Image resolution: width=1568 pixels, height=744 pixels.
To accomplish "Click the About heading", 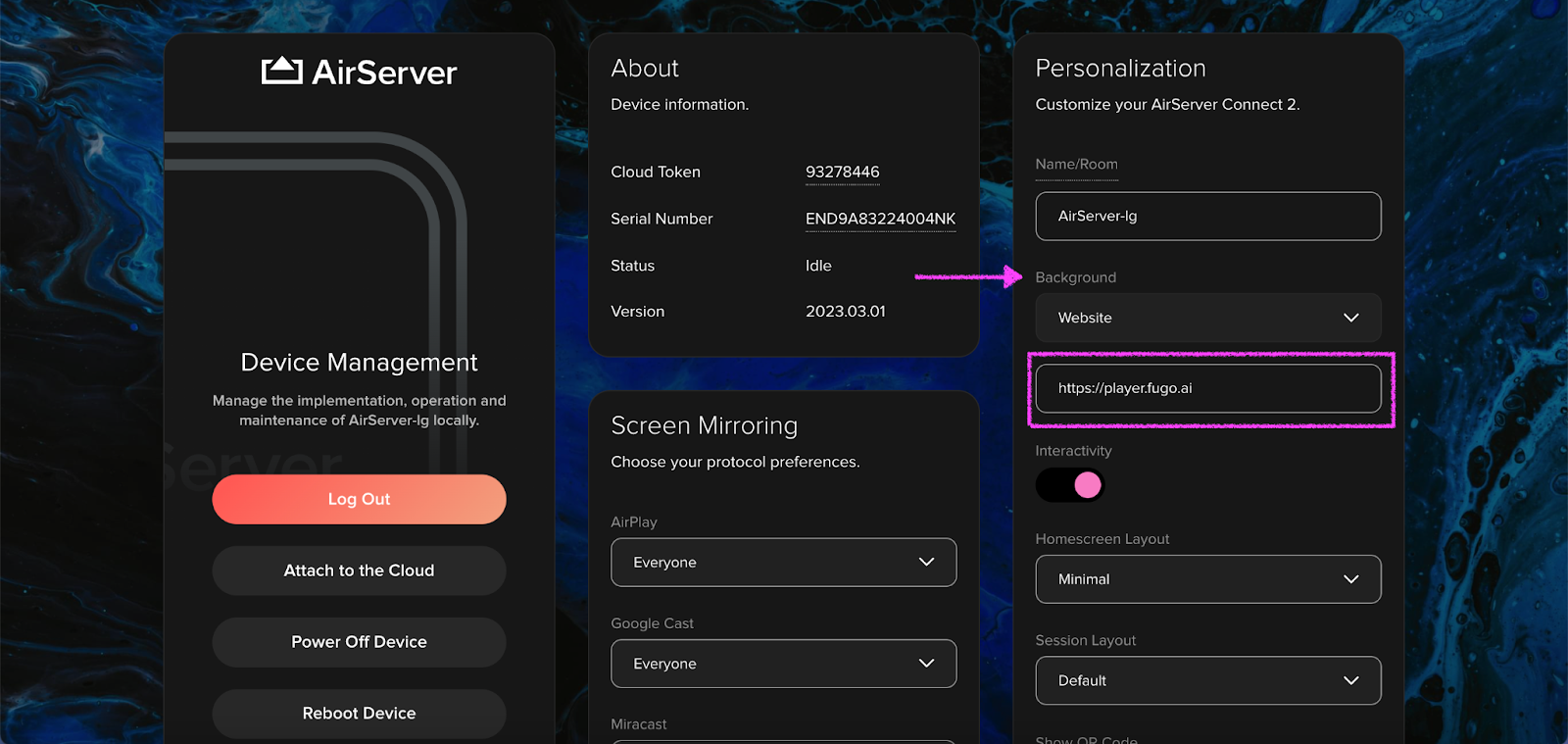I will 645,69.
